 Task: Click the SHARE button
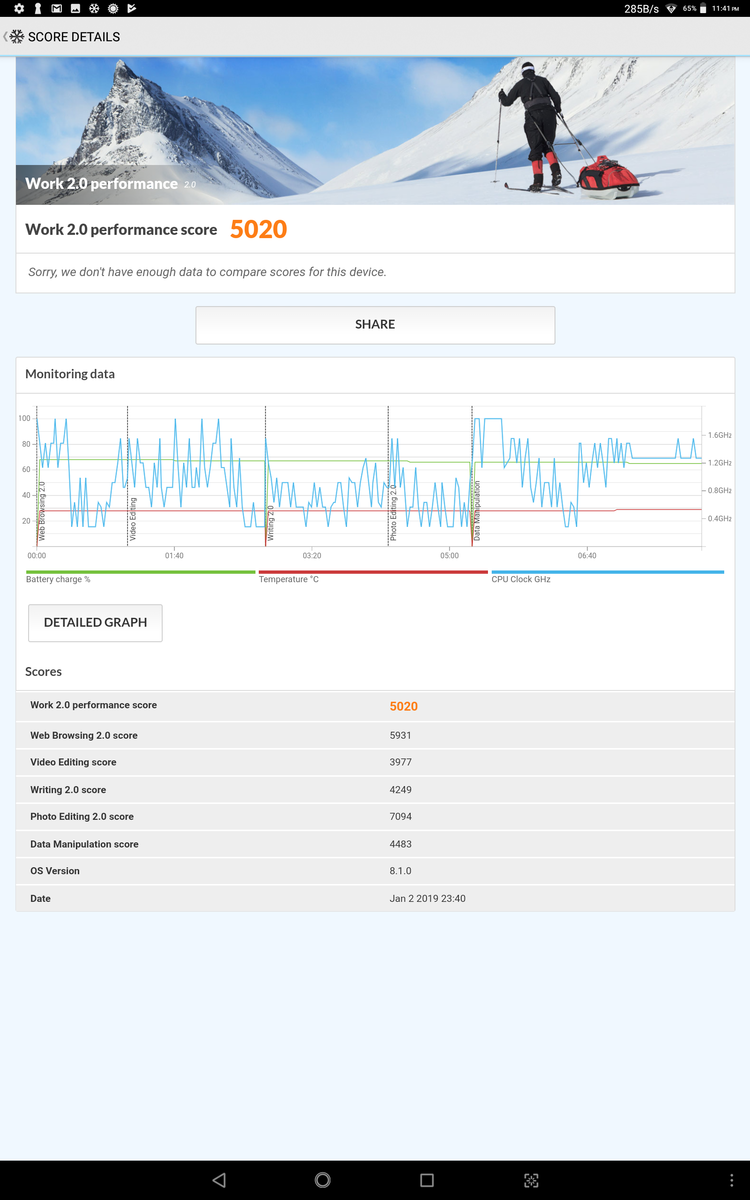tap(375, 325)
